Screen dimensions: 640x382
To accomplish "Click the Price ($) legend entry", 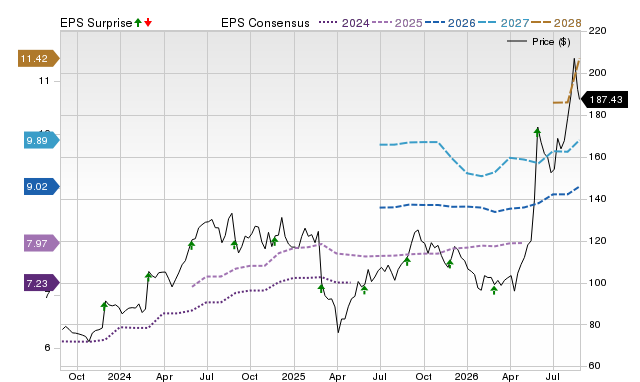I will tap(538, 42).
